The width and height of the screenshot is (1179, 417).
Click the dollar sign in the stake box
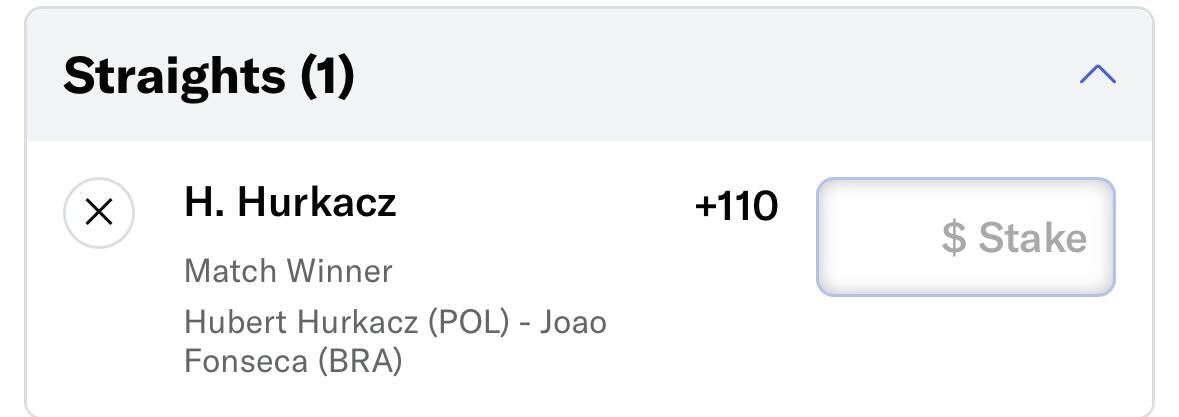(953, 237)
